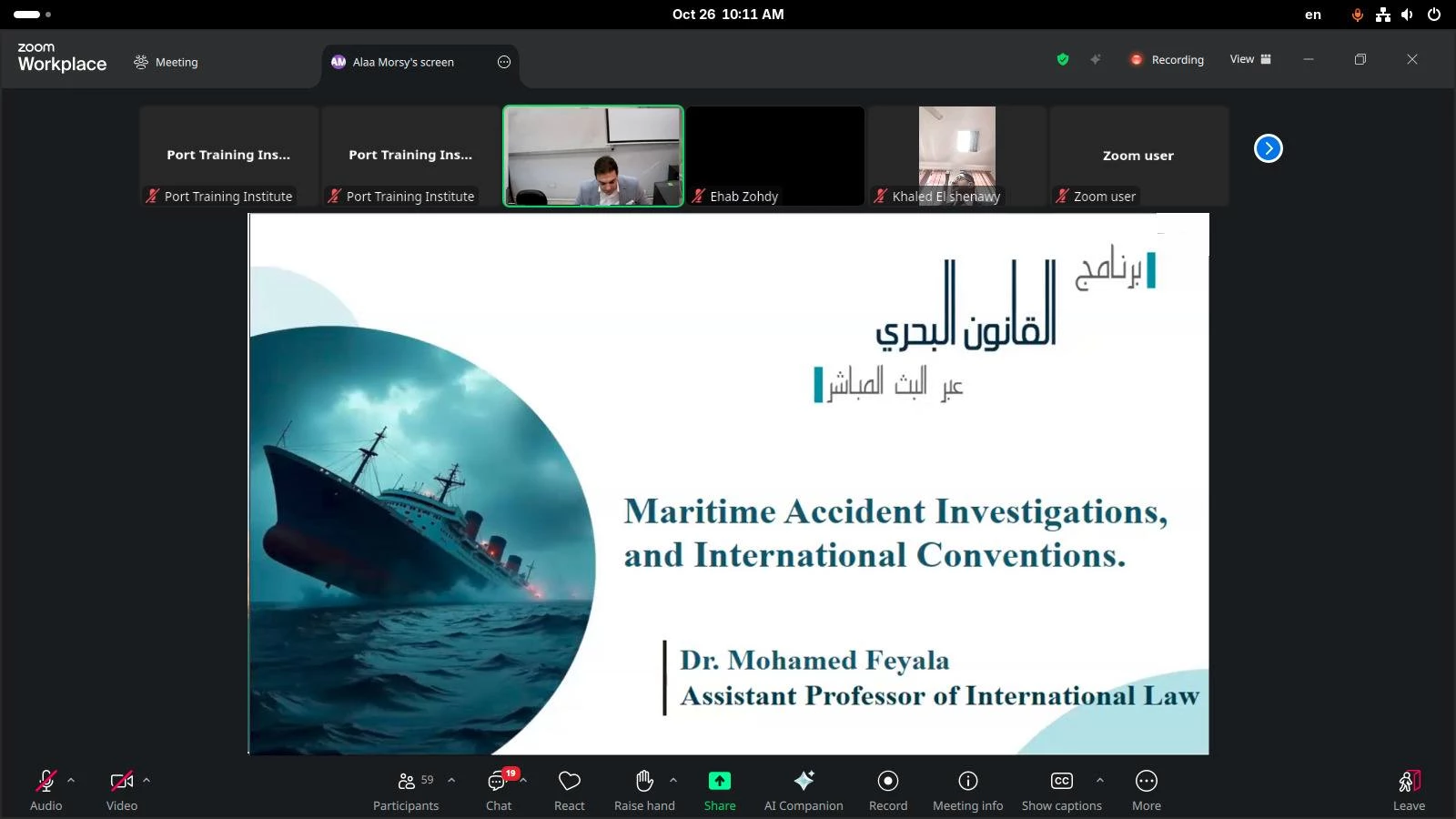Screen dimensions: 1456x819
Task: Open the Participants panel
Action: 406,790
